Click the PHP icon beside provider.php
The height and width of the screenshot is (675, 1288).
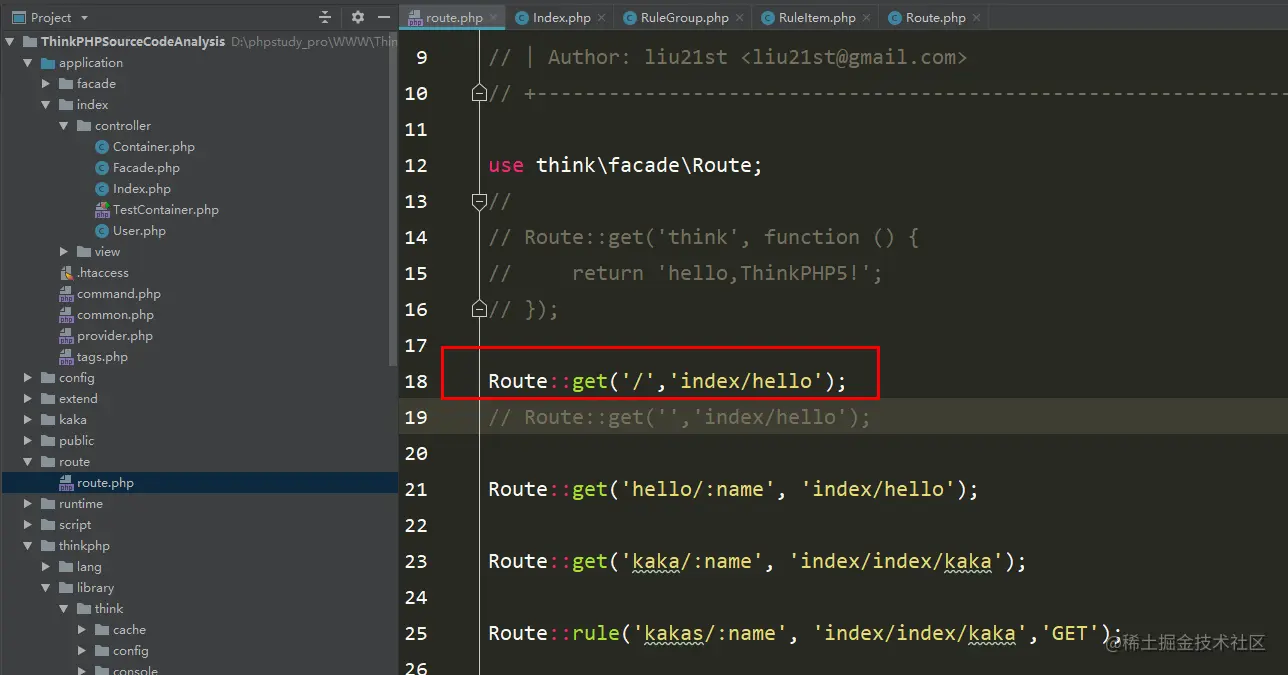[x=67, y=336]
